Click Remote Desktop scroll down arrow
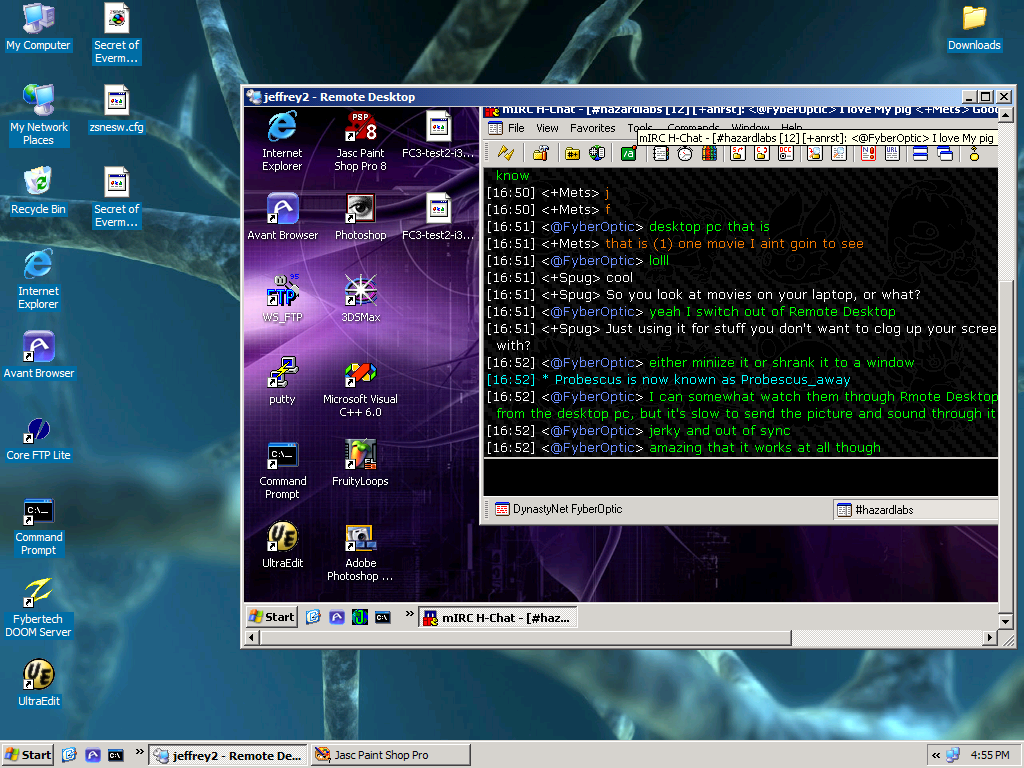The image size is (1024, 768). (x=1006, y=622)
